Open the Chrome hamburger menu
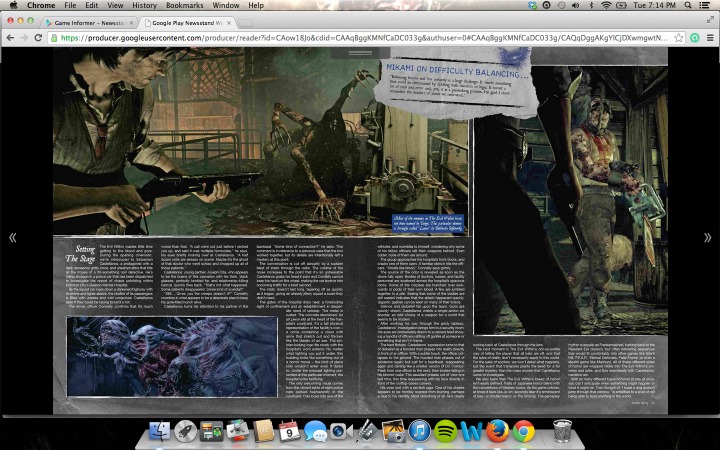 click(x=710, y=38)
